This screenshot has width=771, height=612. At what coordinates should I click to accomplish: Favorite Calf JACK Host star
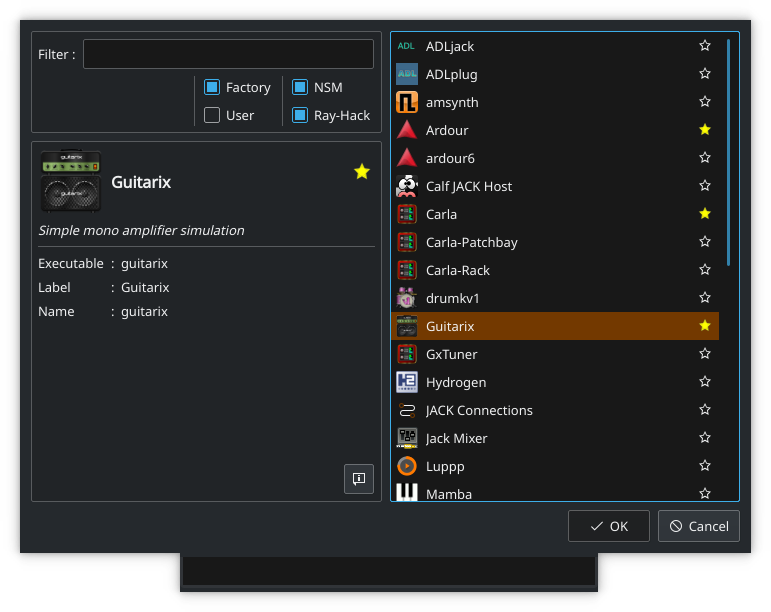[705, 186]
